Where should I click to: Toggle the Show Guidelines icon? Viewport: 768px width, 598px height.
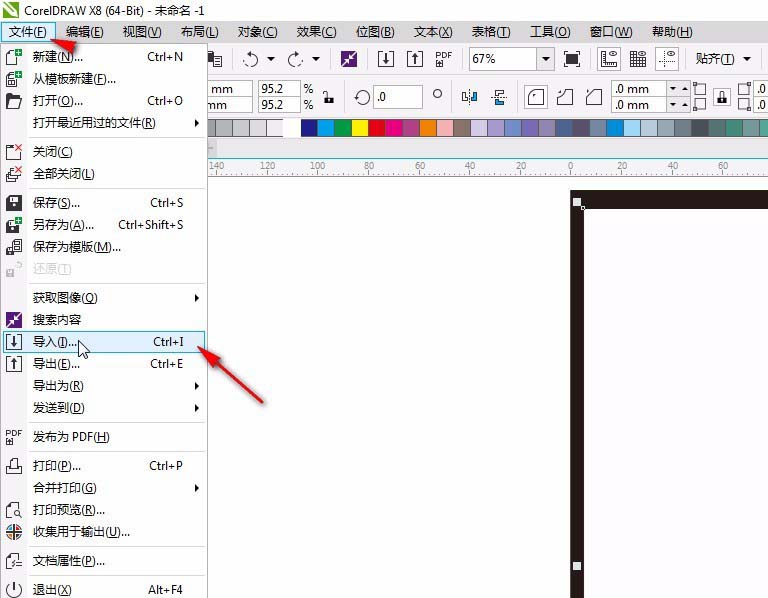click(667, 59)
